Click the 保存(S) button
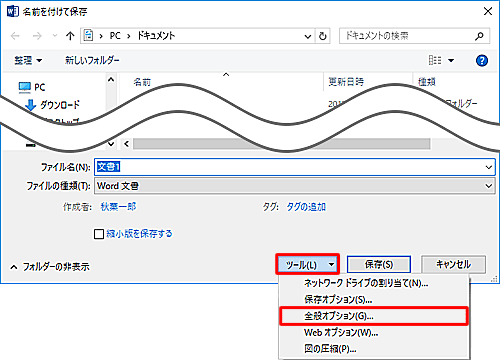Screen dimensions: 500x360 click(379, 265)
